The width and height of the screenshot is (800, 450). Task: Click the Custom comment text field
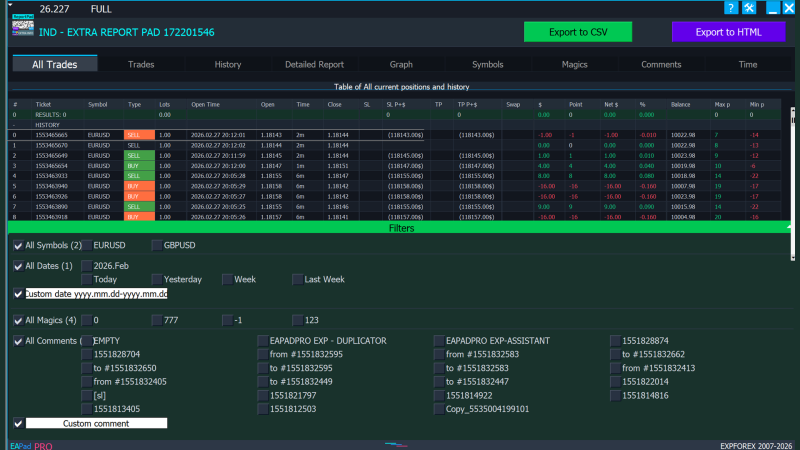point(96,423)
